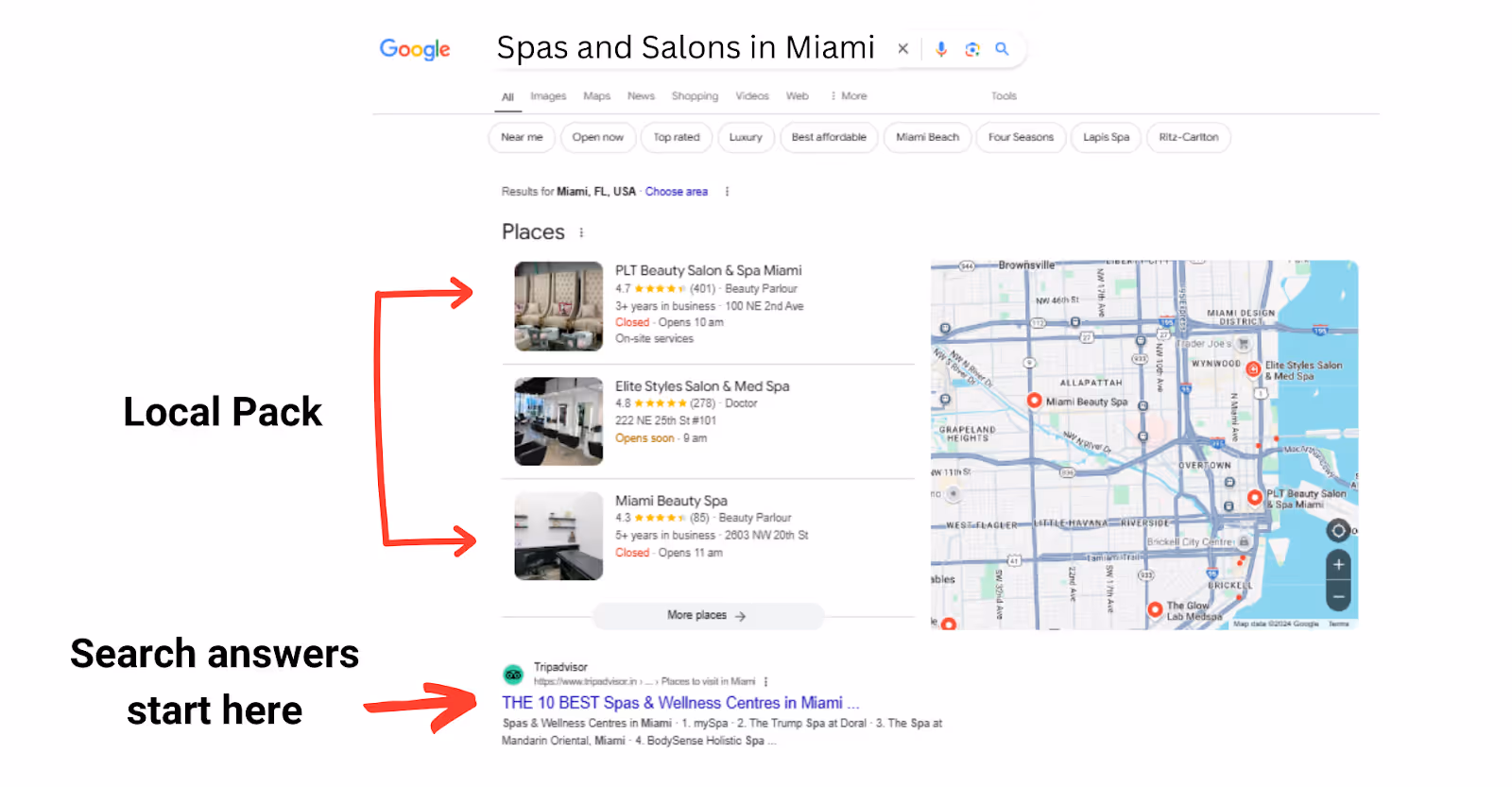Open the Tools options
This screenshot has height=787, width=1512.
(1004, 96)
